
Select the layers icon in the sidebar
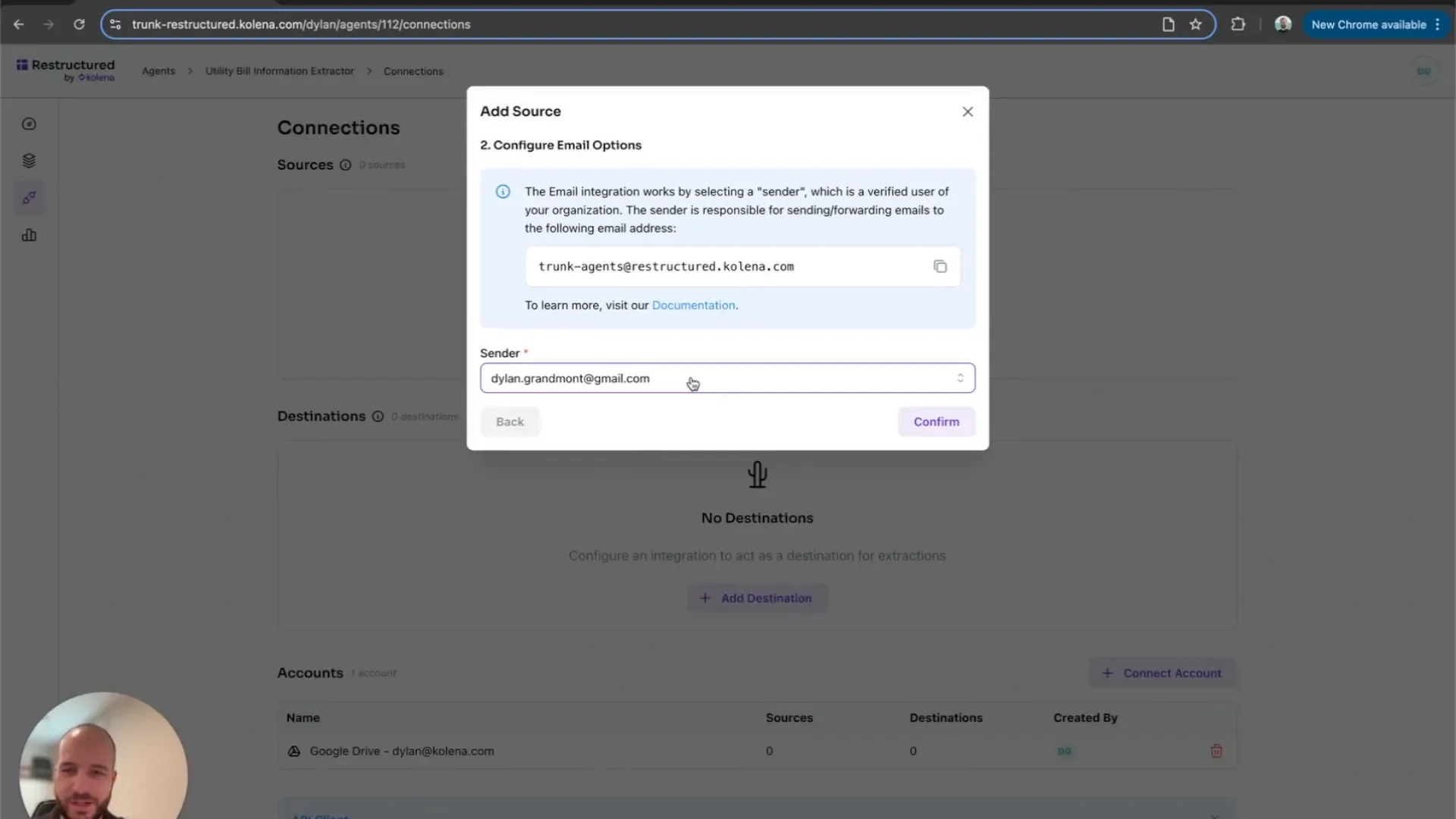tap(29, 160)
